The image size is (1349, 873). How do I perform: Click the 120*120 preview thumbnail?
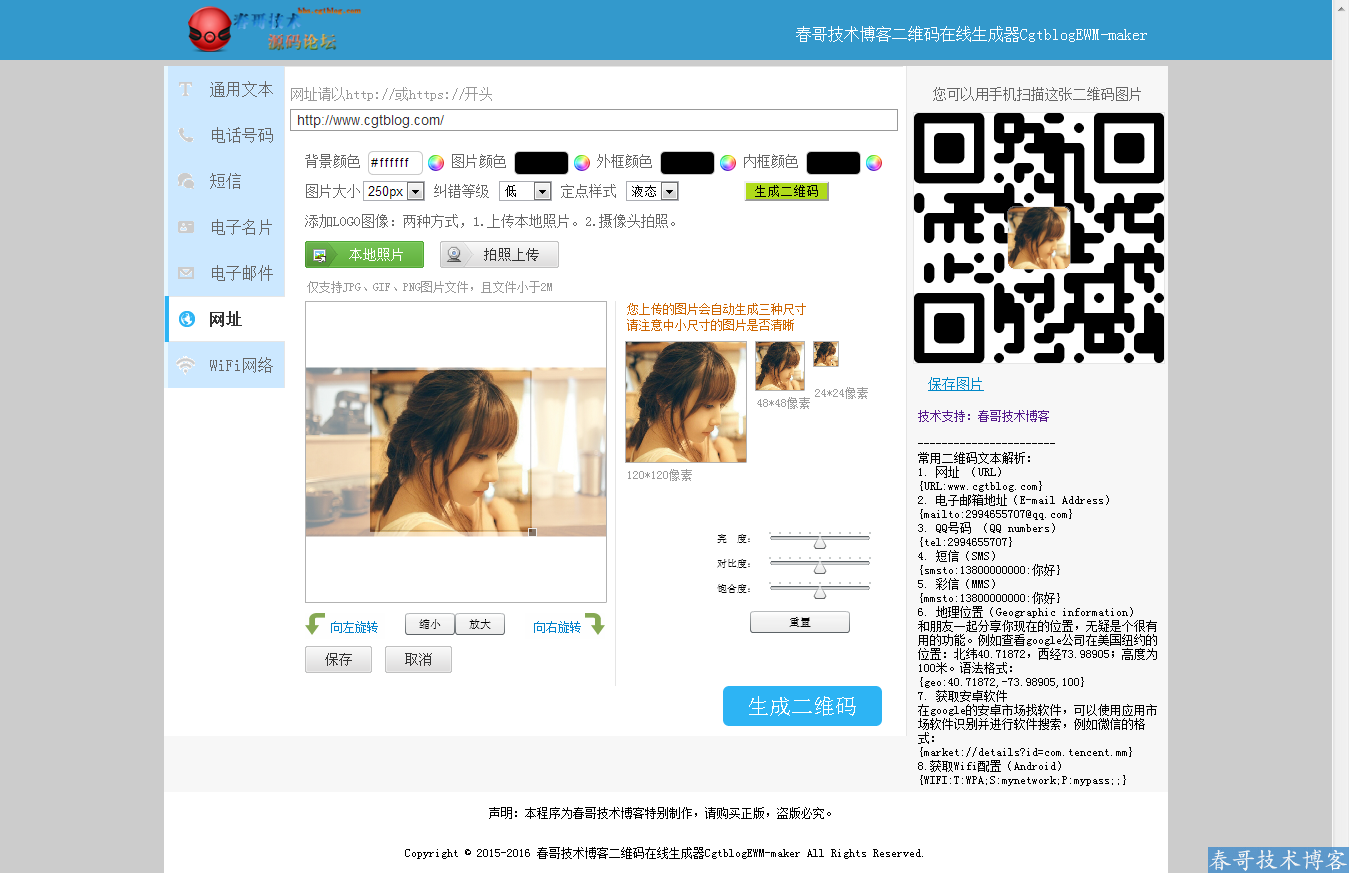tap(686, 402)
